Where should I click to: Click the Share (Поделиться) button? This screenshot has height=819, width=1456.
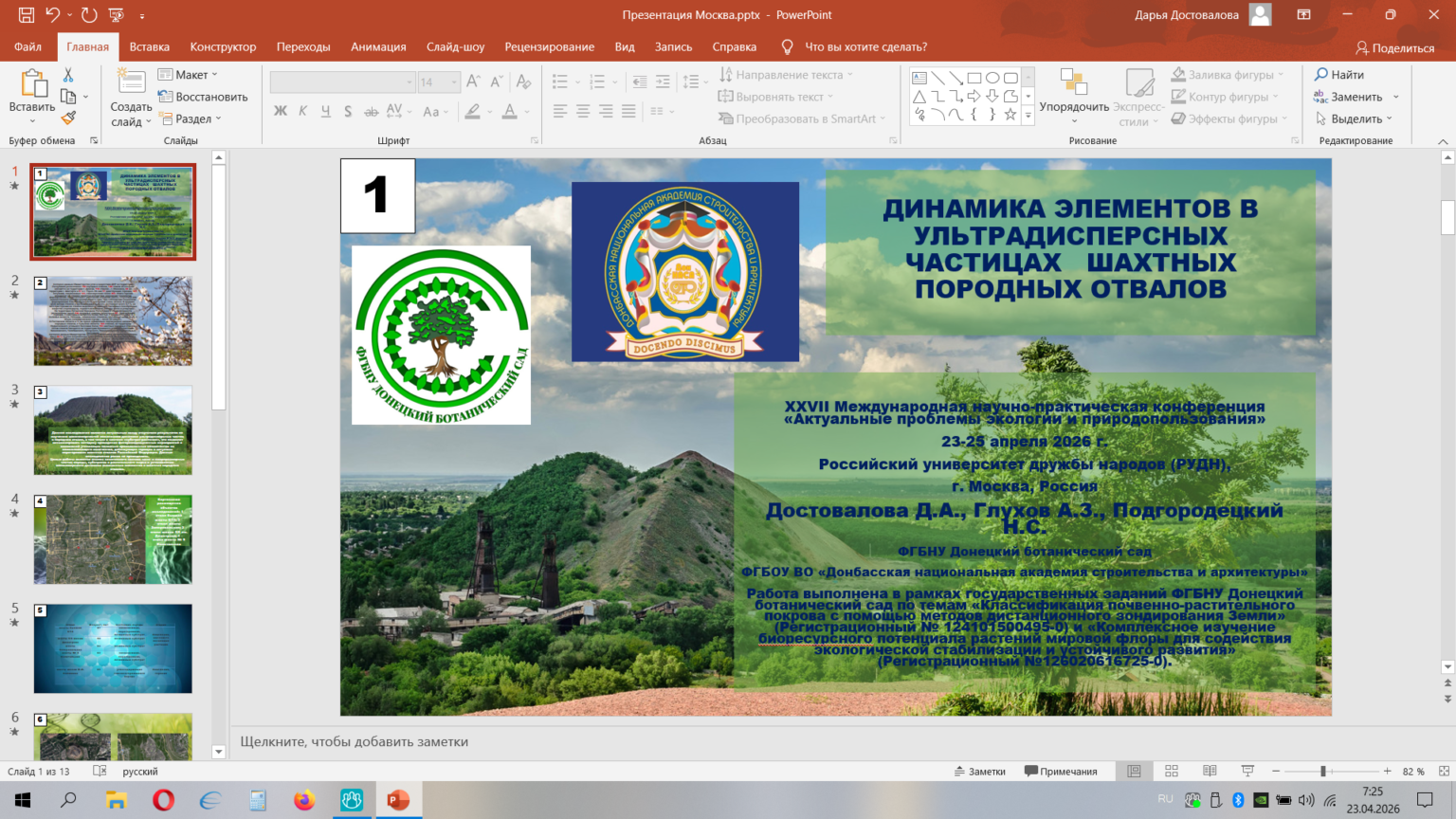(x=1394, y=47)
